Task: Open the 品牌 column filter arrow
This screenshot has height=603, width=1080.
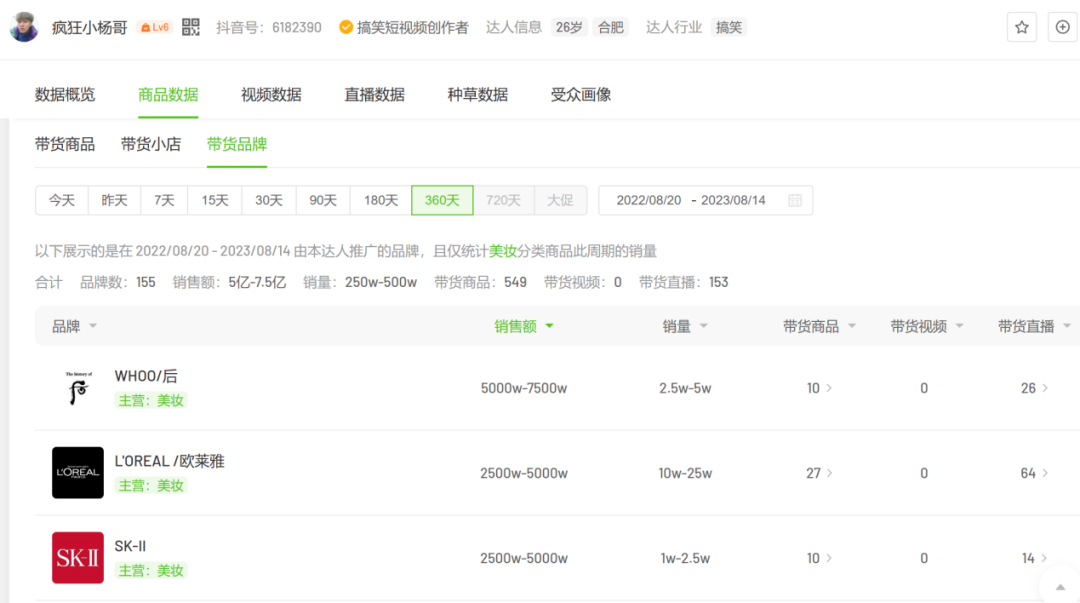Action: (93, 326)
